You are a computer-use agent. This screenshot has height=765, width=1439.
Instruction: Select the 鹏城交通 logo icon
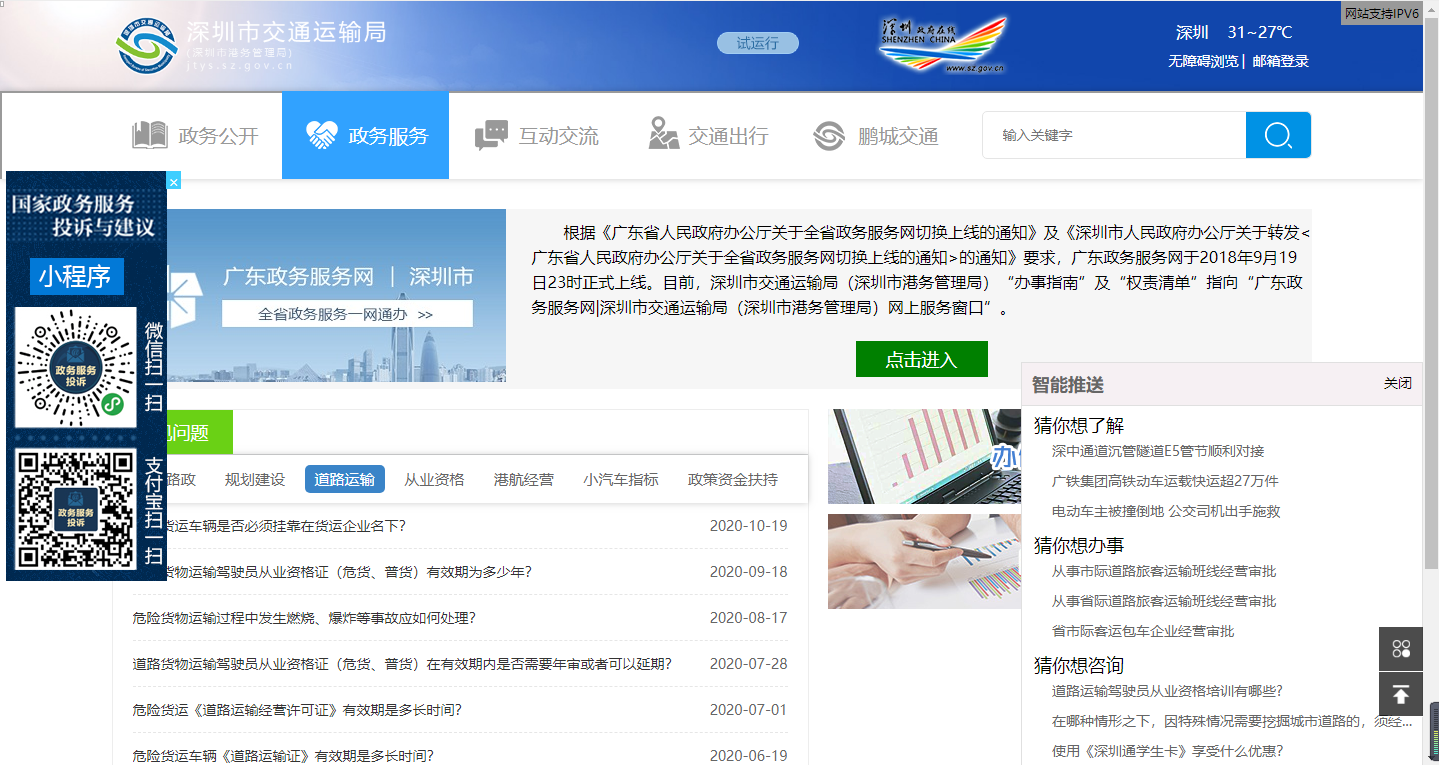tap(828, 134)
